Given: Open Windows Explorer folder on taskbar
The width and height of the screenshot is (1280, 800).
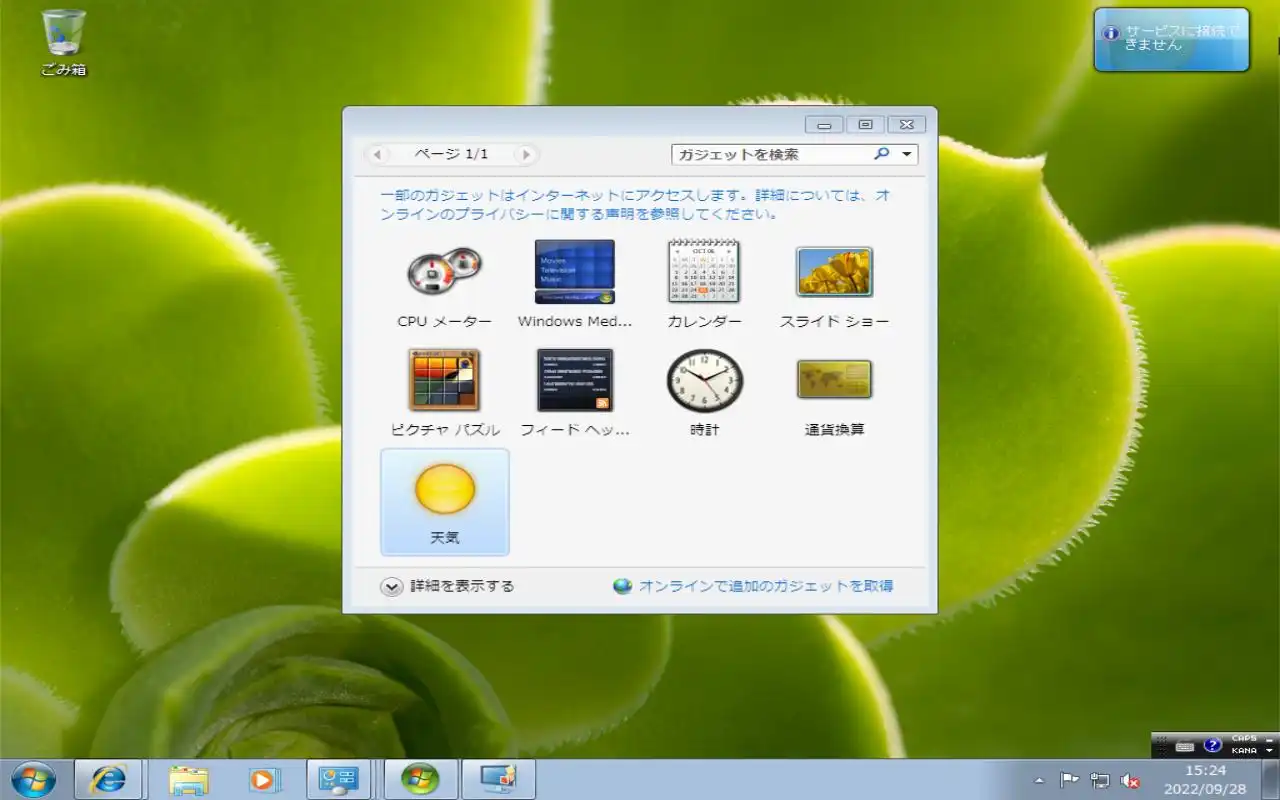Looking at the screenshot, I should pos(188,779).
